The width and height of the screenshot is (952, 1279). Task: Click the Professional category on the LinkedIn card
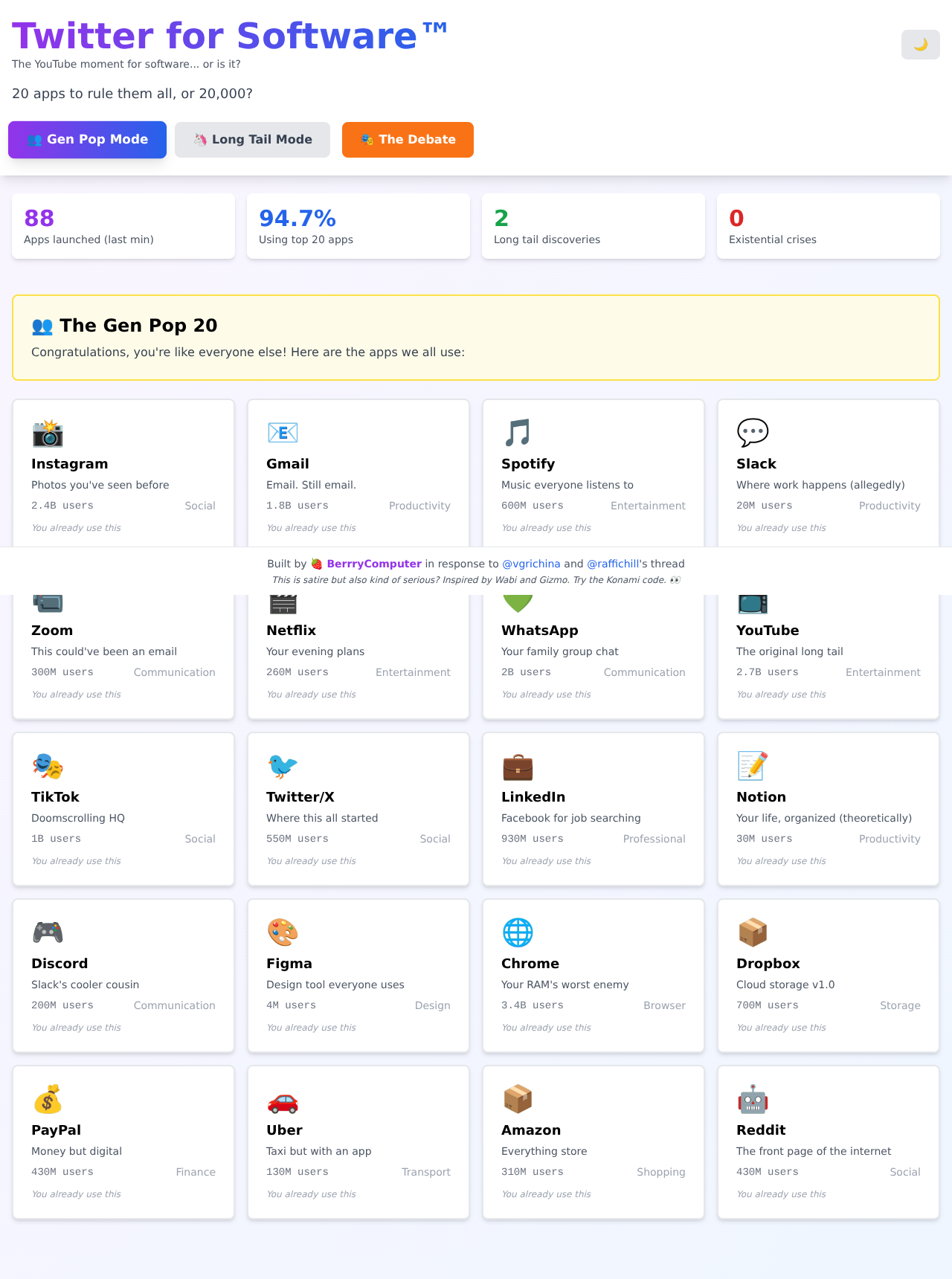coord(654,839)
